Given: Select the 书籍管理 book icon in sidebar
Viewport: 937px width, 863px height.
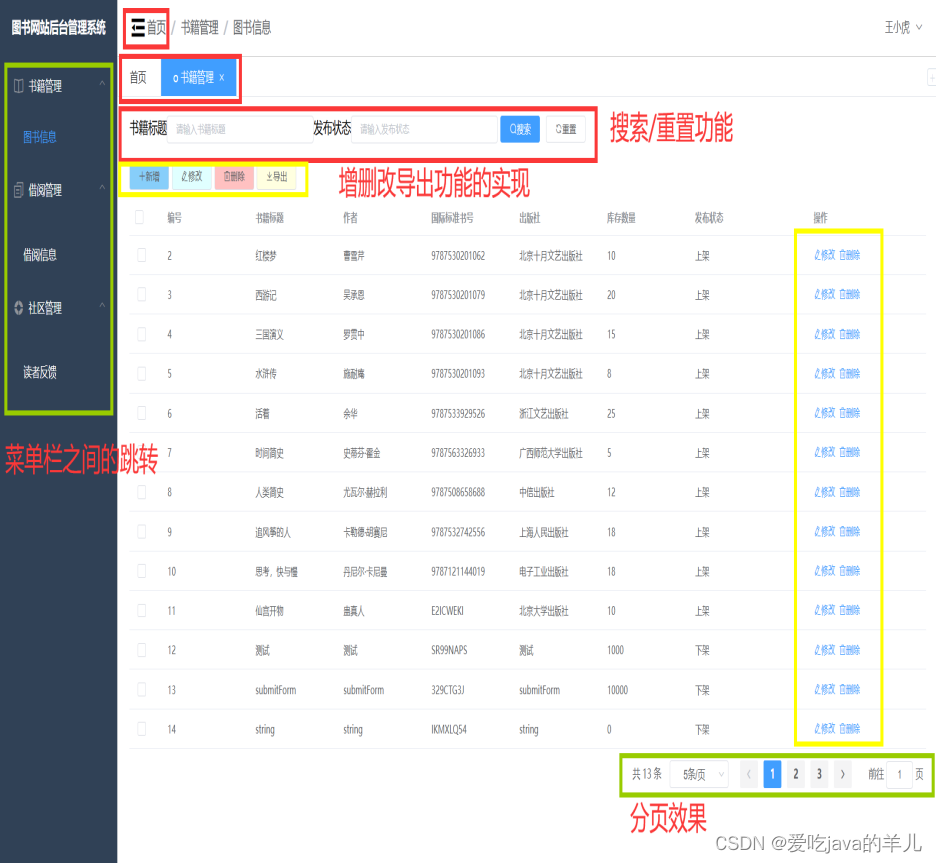Looking at the screenshot, I should click(18, 86).
